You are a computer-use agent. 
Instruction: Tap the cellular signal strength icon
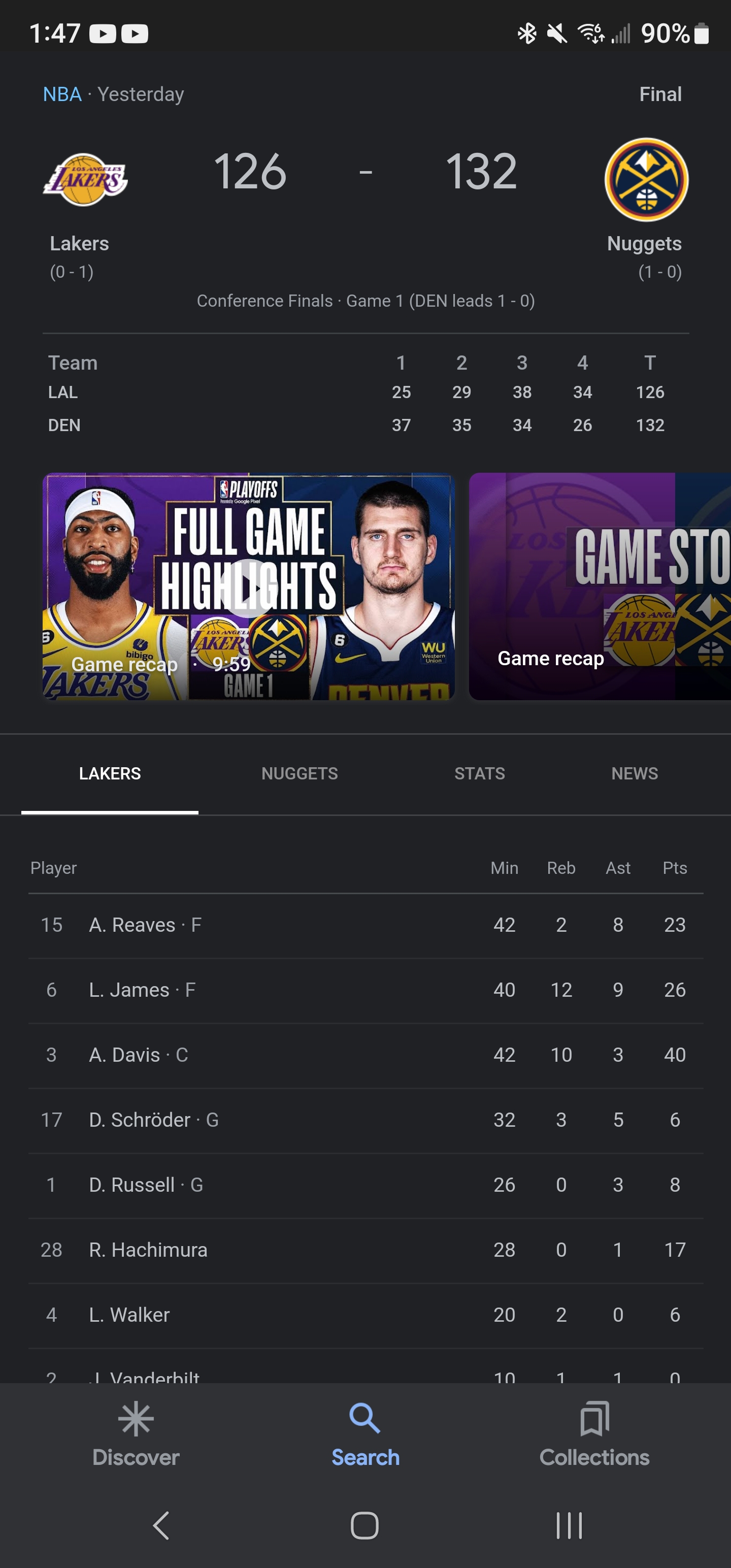pos(621,33)
